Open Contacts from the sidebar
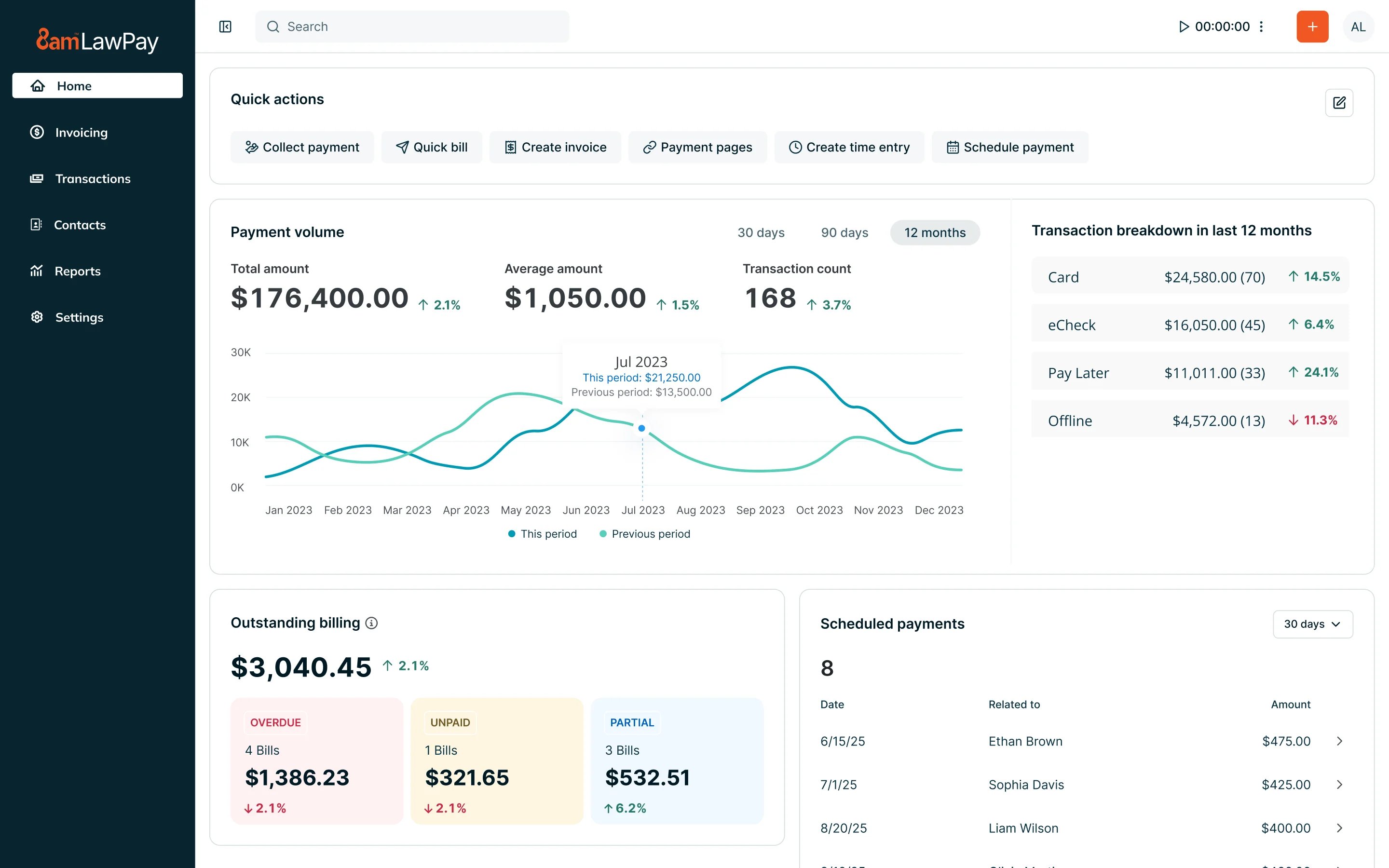This screenshot has height=868, width=1389. [x=80, y=225]
